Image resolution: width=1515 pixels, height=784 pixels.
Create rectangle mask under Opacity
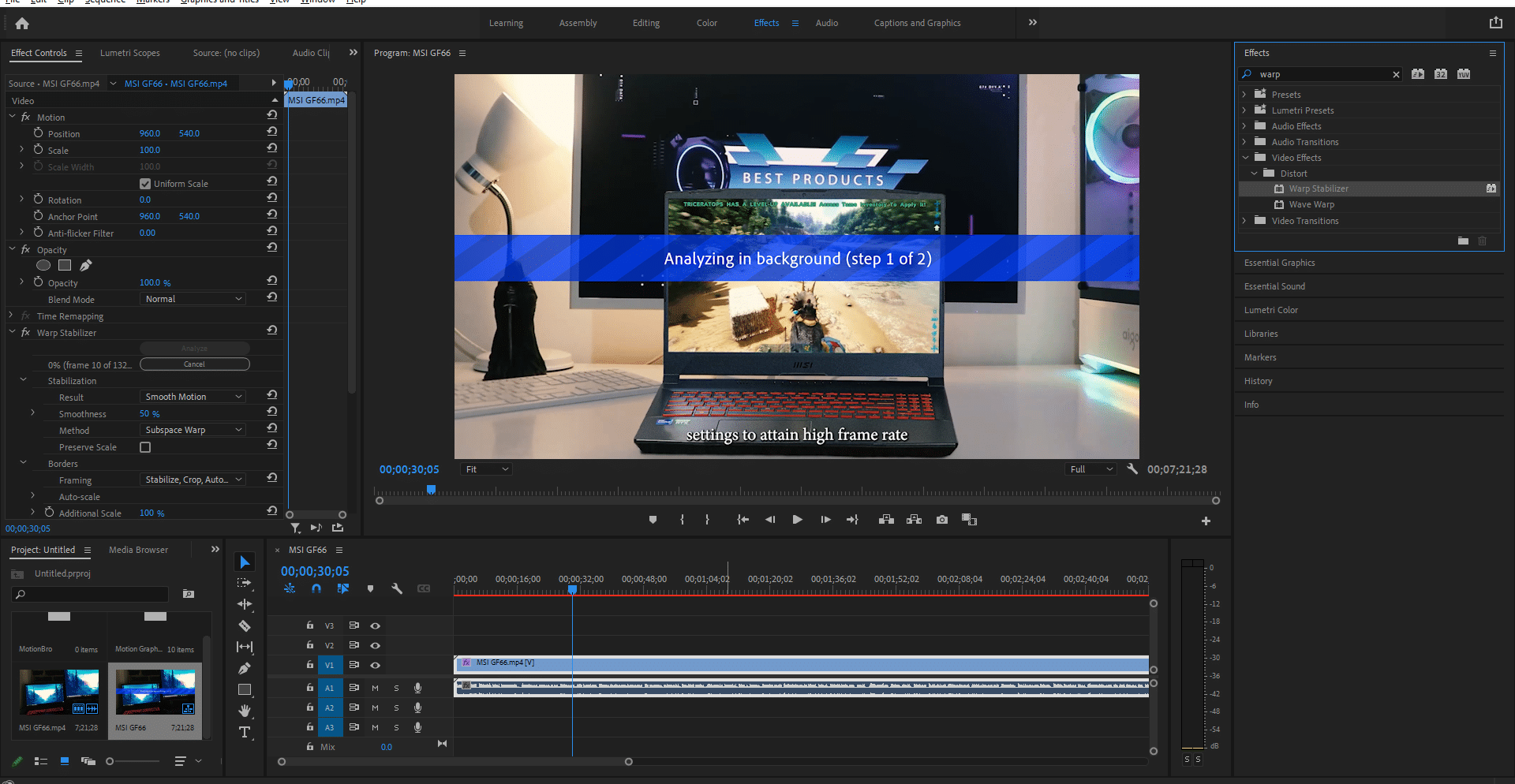[65, 265]
